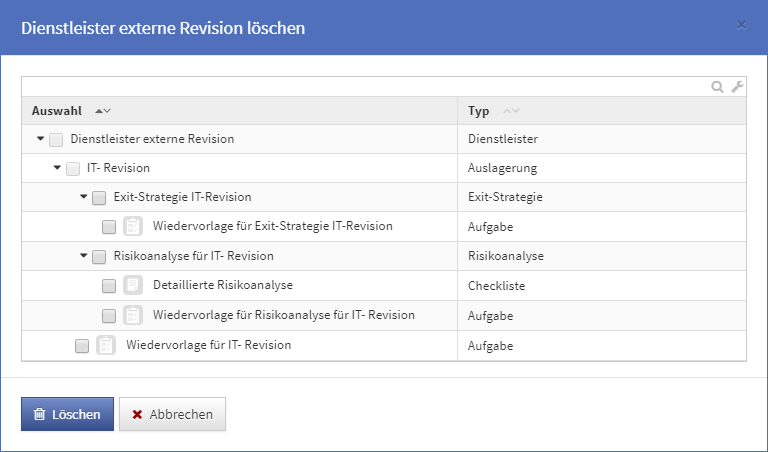
Task: Click the Detaillierte Risikoanalyse checklist icon
Action: [x=133, y=286]
